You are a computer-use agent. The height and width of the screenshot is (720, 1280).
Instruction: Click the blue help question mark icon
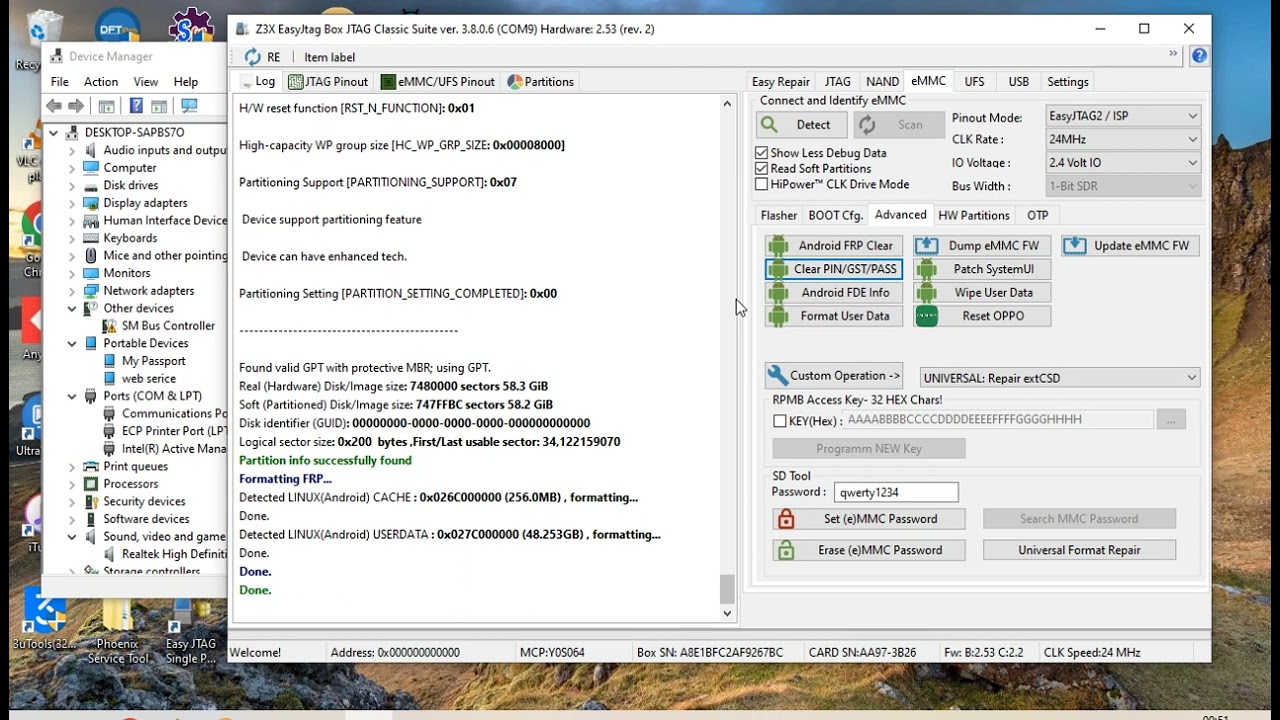1199,56
